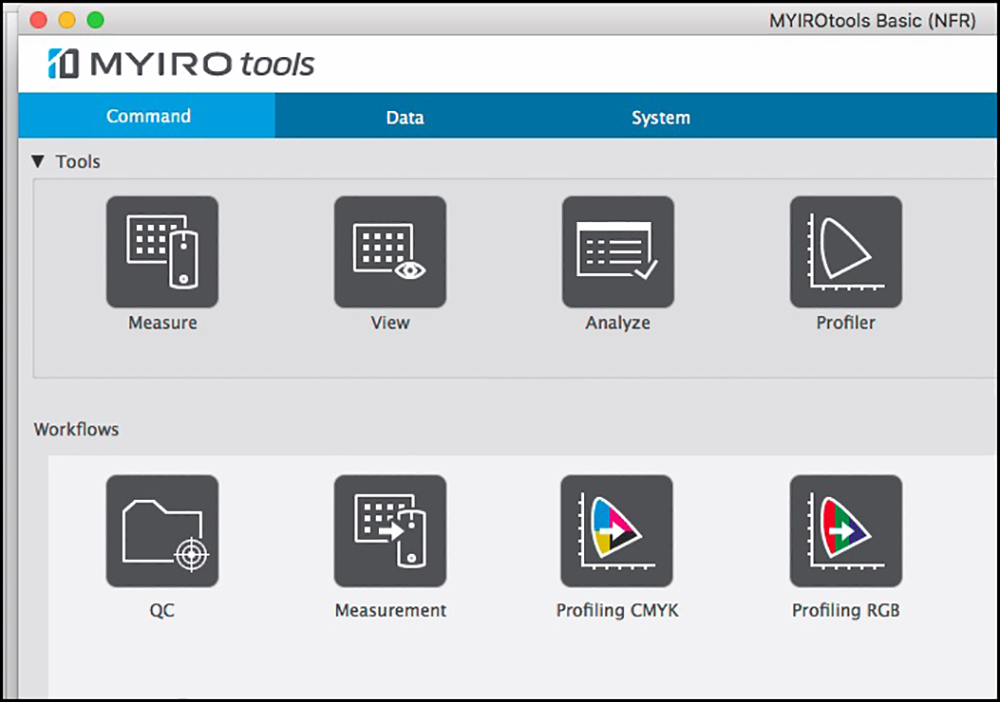Screen dimensions: 1000x702
Task: Start the QC workflow folder icon
Action: coord(162,531)
